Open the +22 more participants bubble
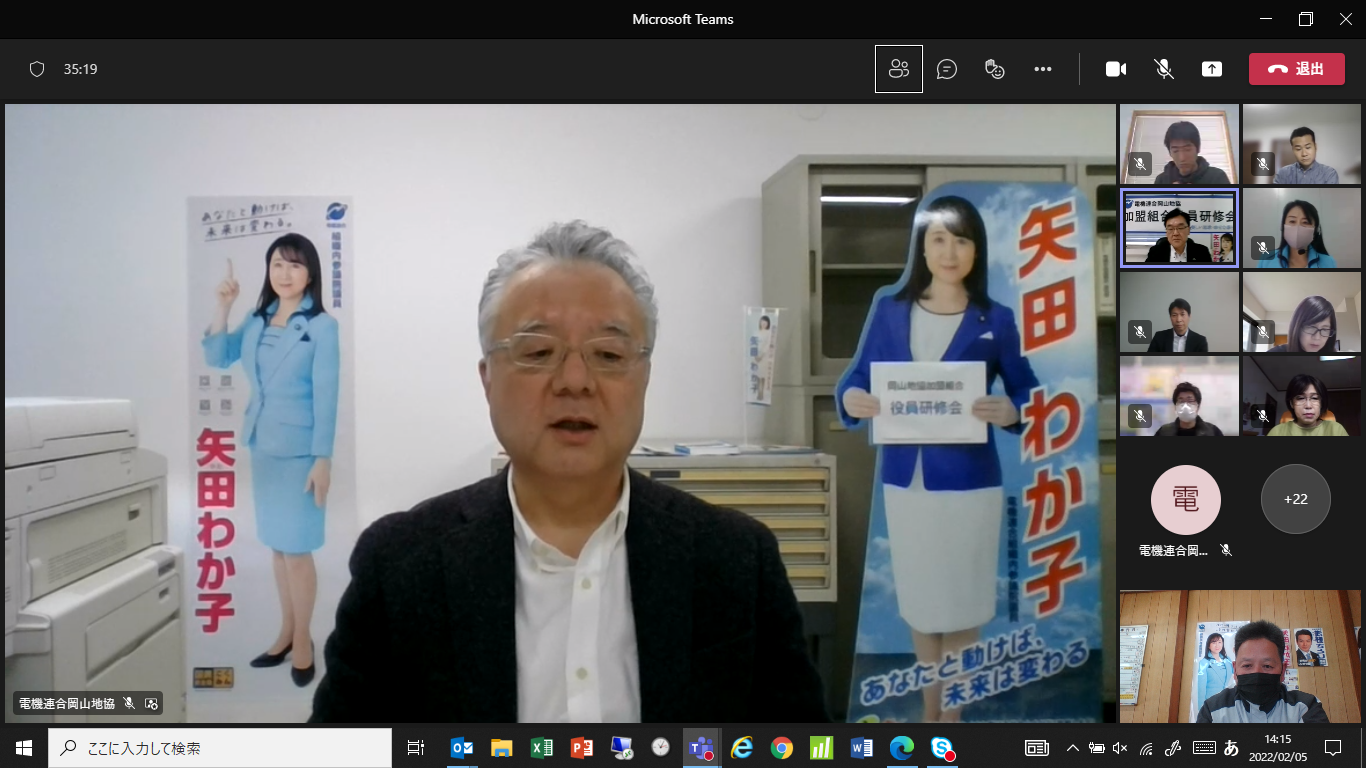 (x=1295, y=499)
